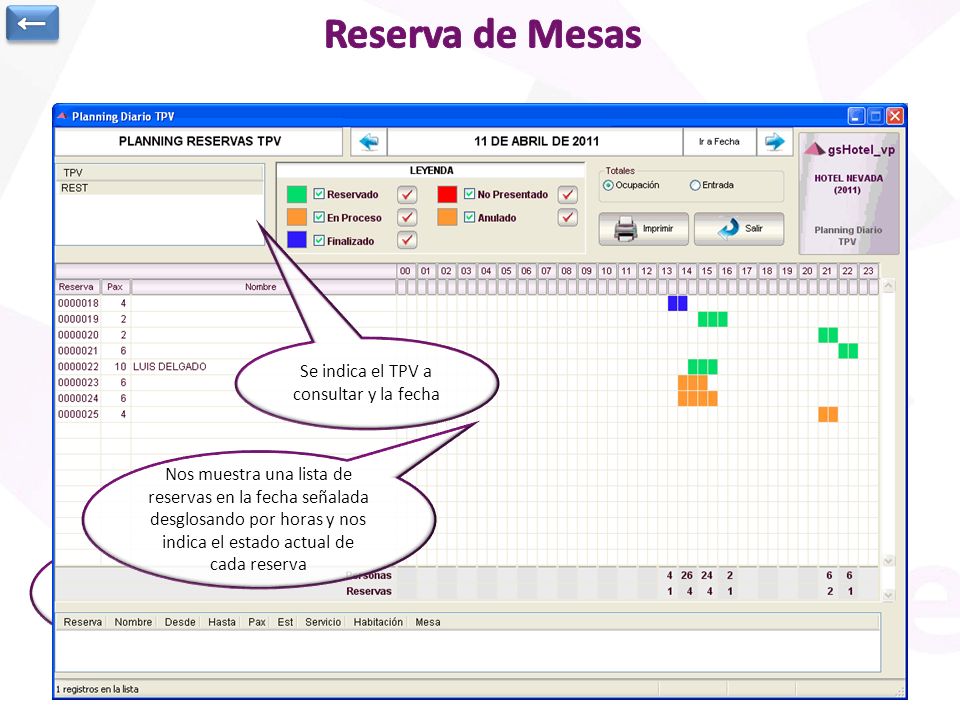
Task: Click the blue Finalizado color swatch
Action: point(296,240)
